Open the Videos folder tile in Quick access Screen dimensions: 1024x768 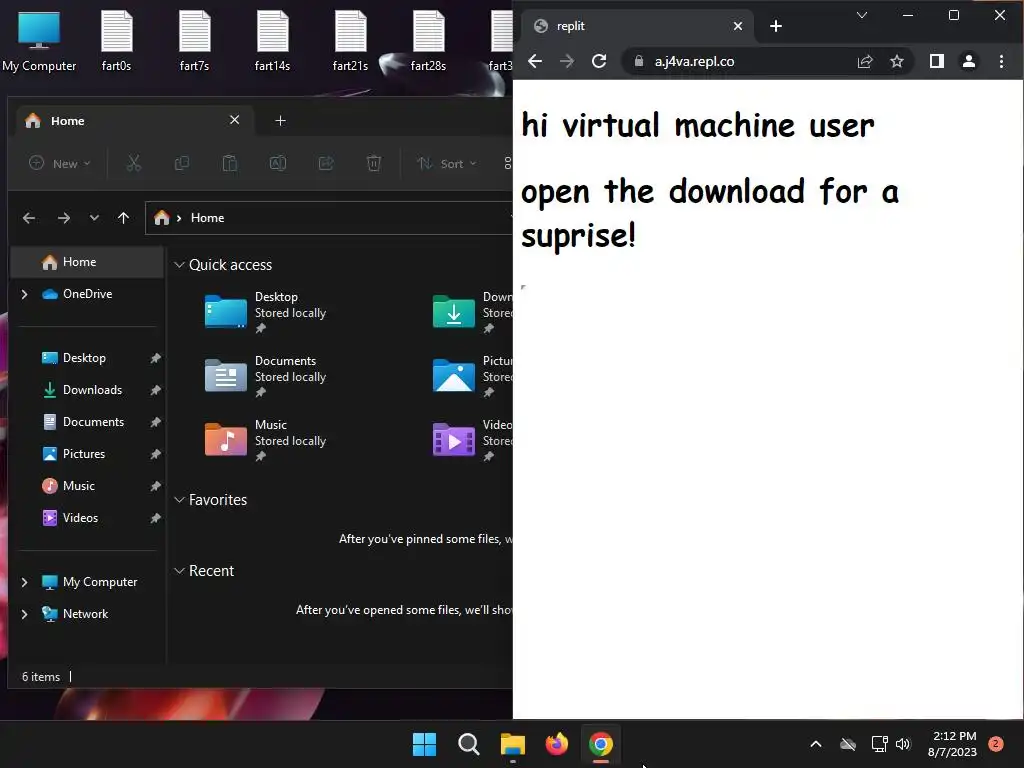(472, 440)
